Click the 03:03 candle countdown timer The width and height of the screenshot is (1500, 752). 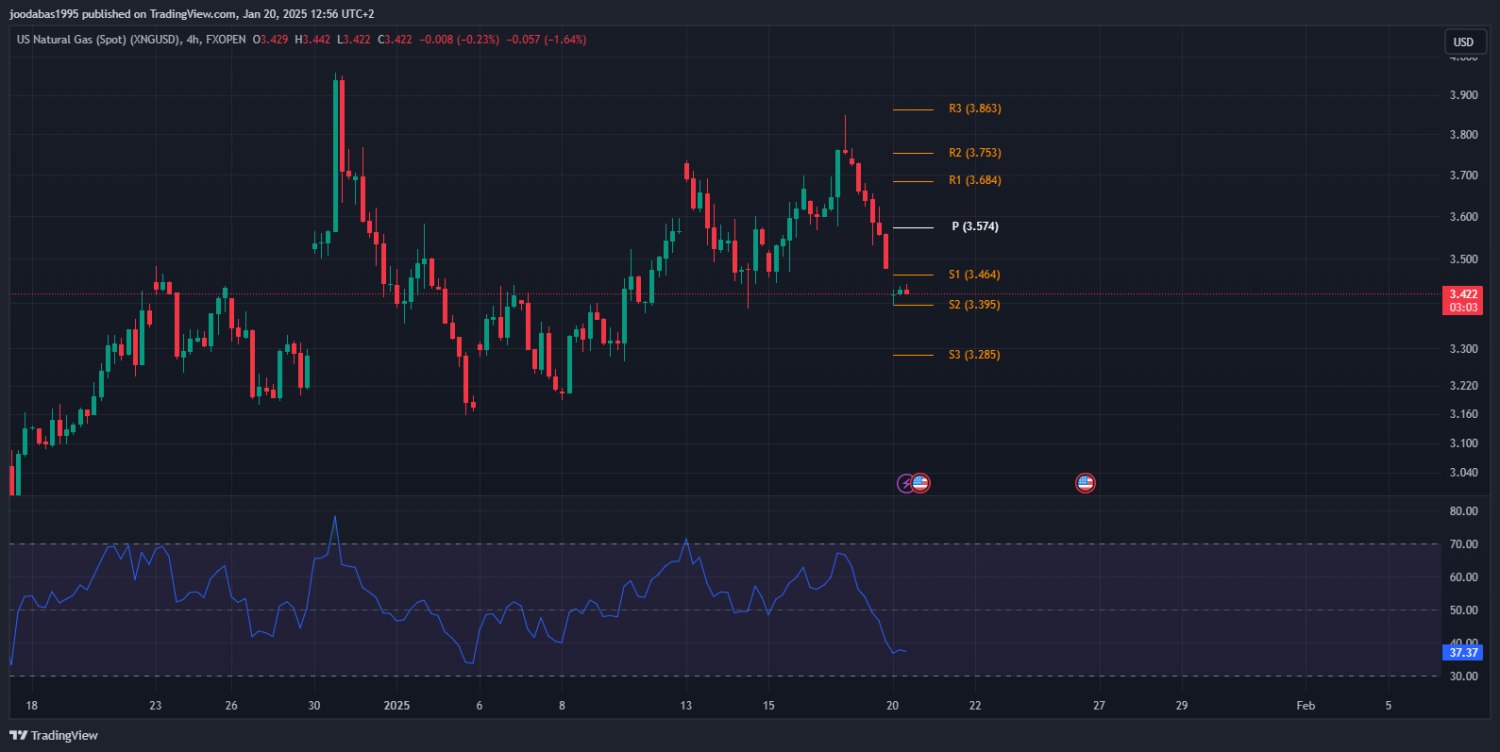[x=1463, y=308]
